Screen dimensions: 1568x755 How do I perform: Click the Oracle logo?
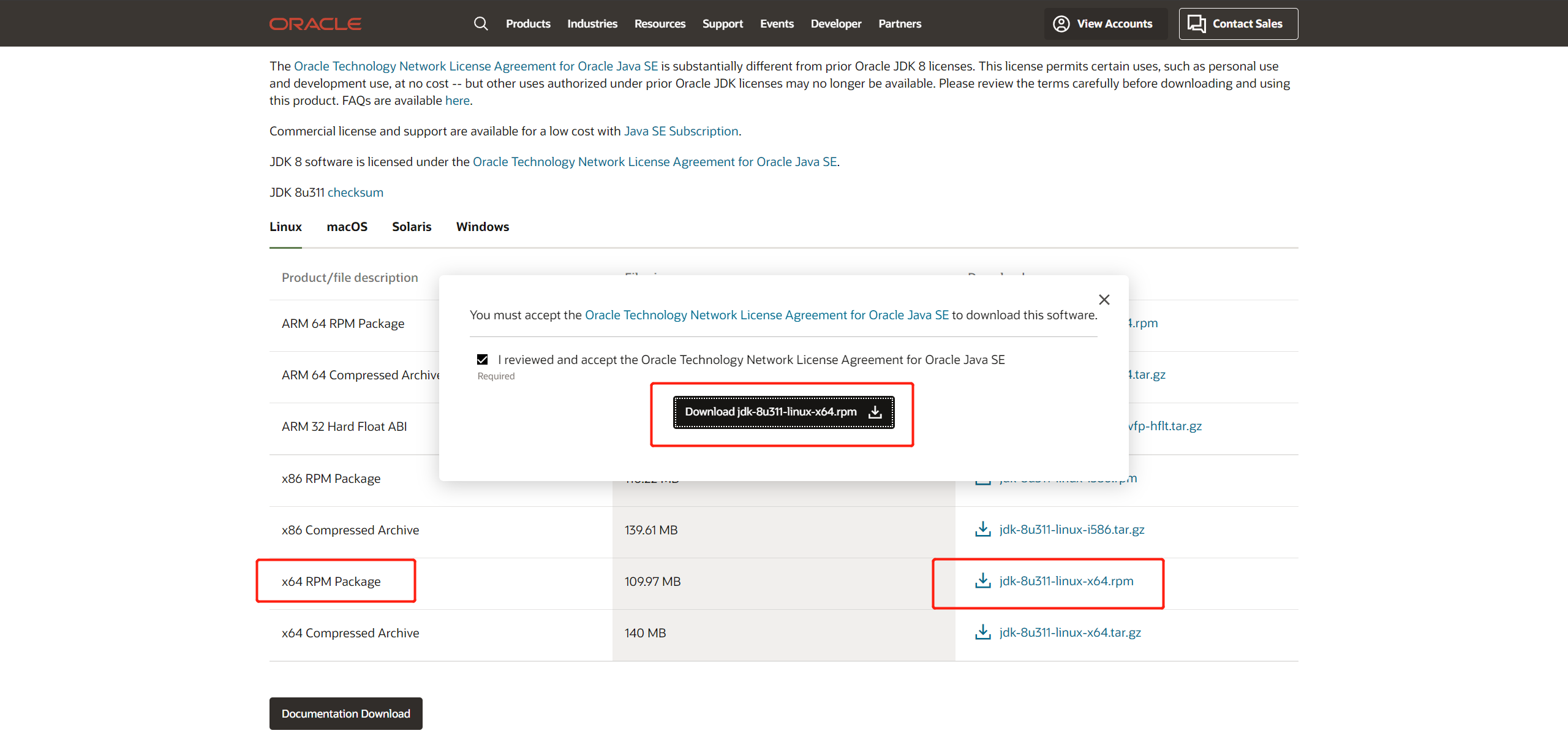(315, 24)
